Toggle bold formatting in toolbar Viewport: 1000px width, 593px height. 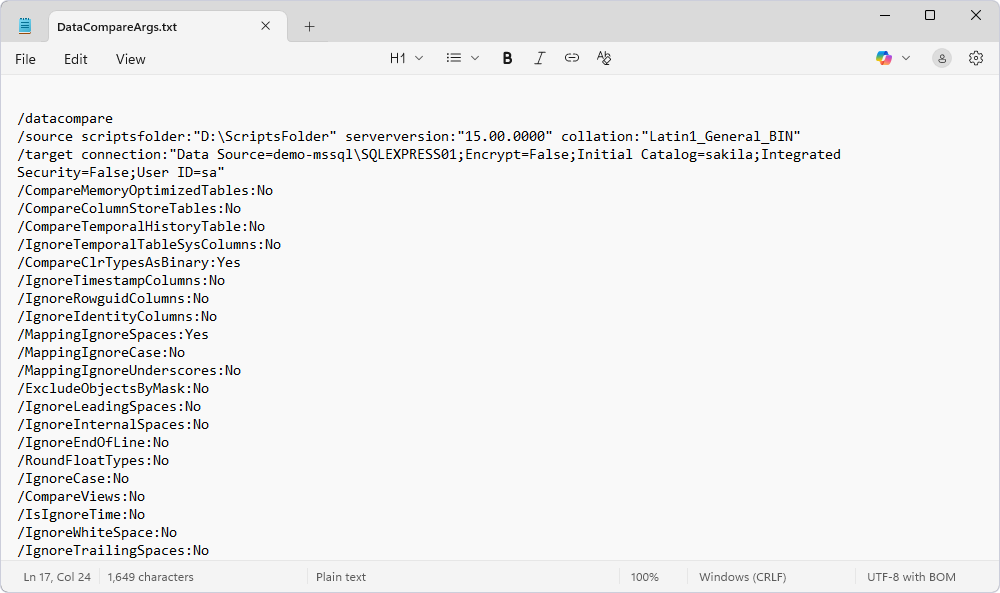coord(507,58)
